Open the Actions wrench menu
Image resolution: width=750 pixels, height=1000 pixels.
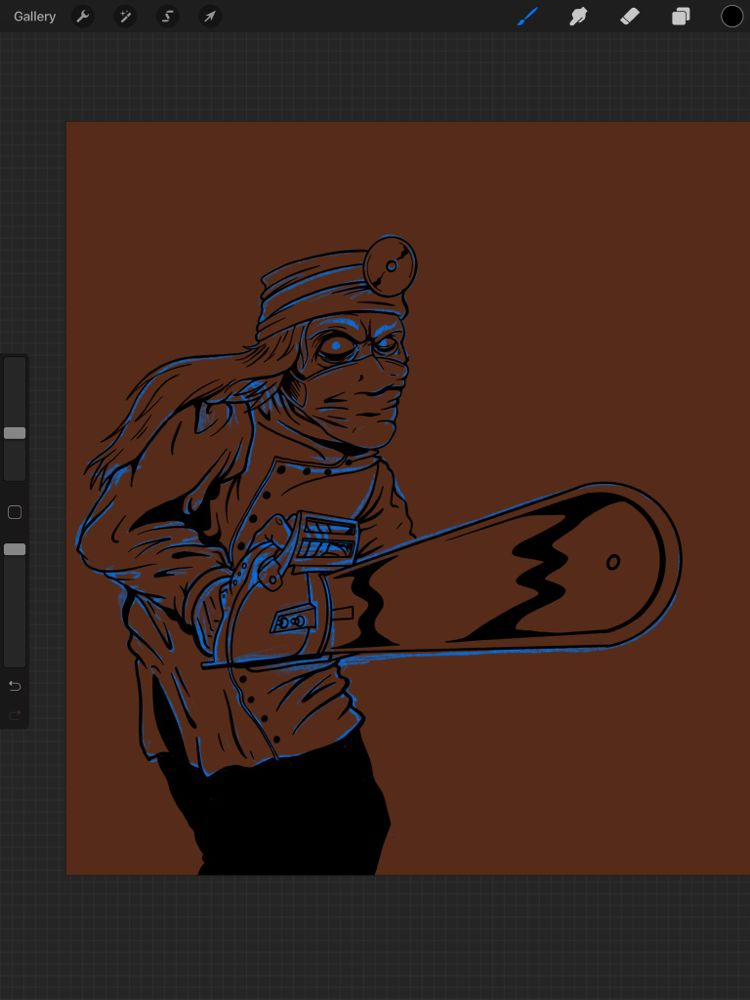click(83, 17)
